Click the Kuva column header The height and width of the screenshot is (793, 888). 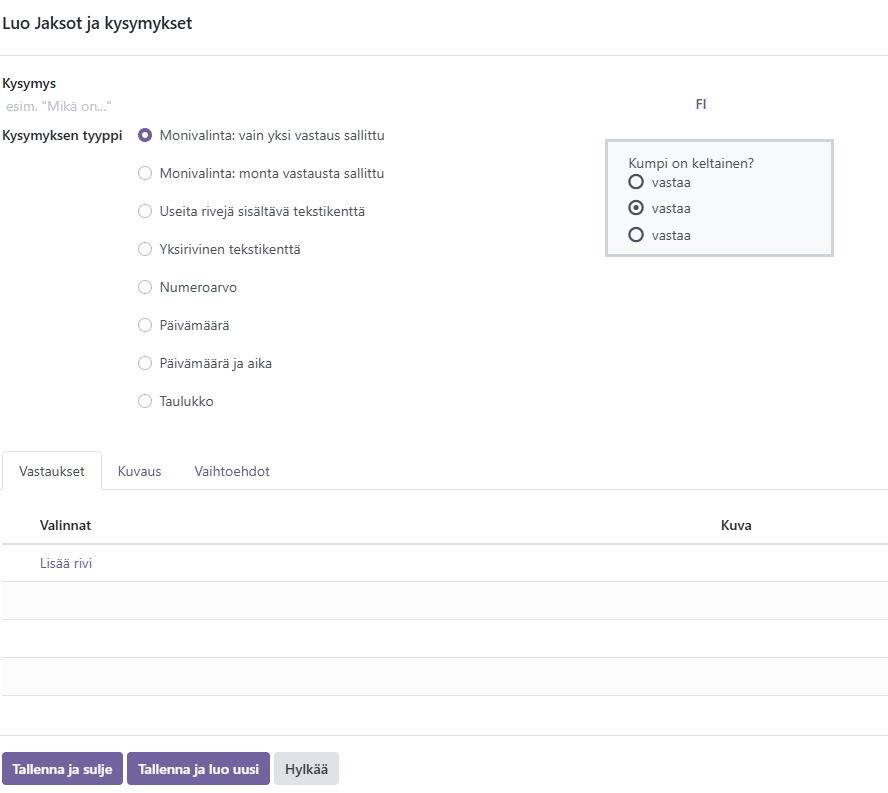click(x=736, y=525)
